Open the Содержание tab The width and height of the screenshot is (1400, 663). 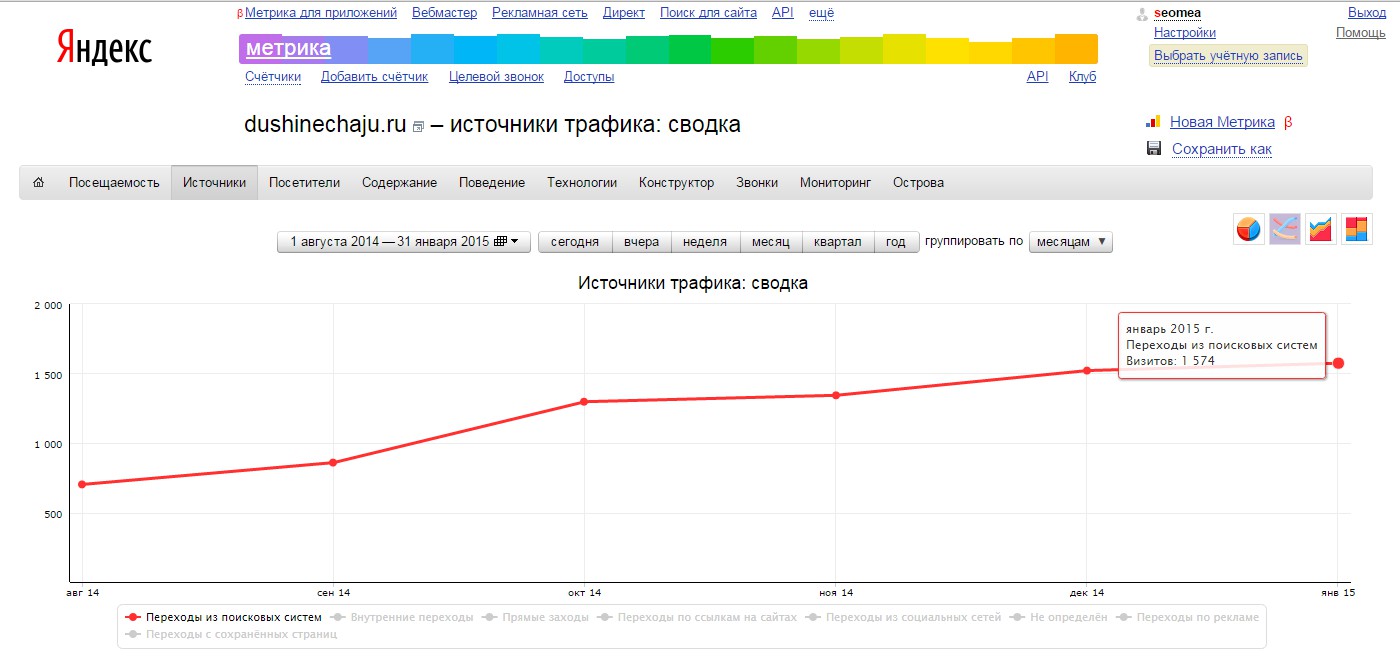click(400, 183)
